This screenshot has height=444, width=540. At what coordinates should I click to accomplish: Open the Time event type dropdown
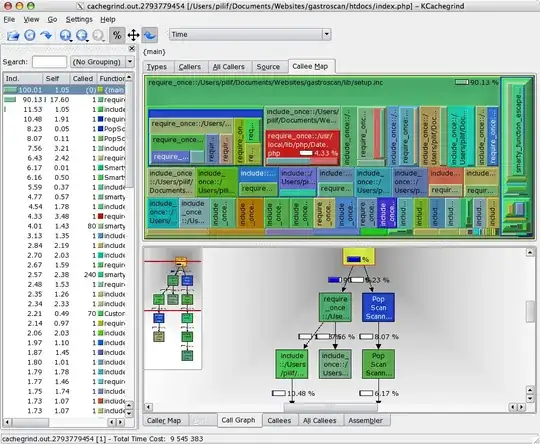click(250, 34)
